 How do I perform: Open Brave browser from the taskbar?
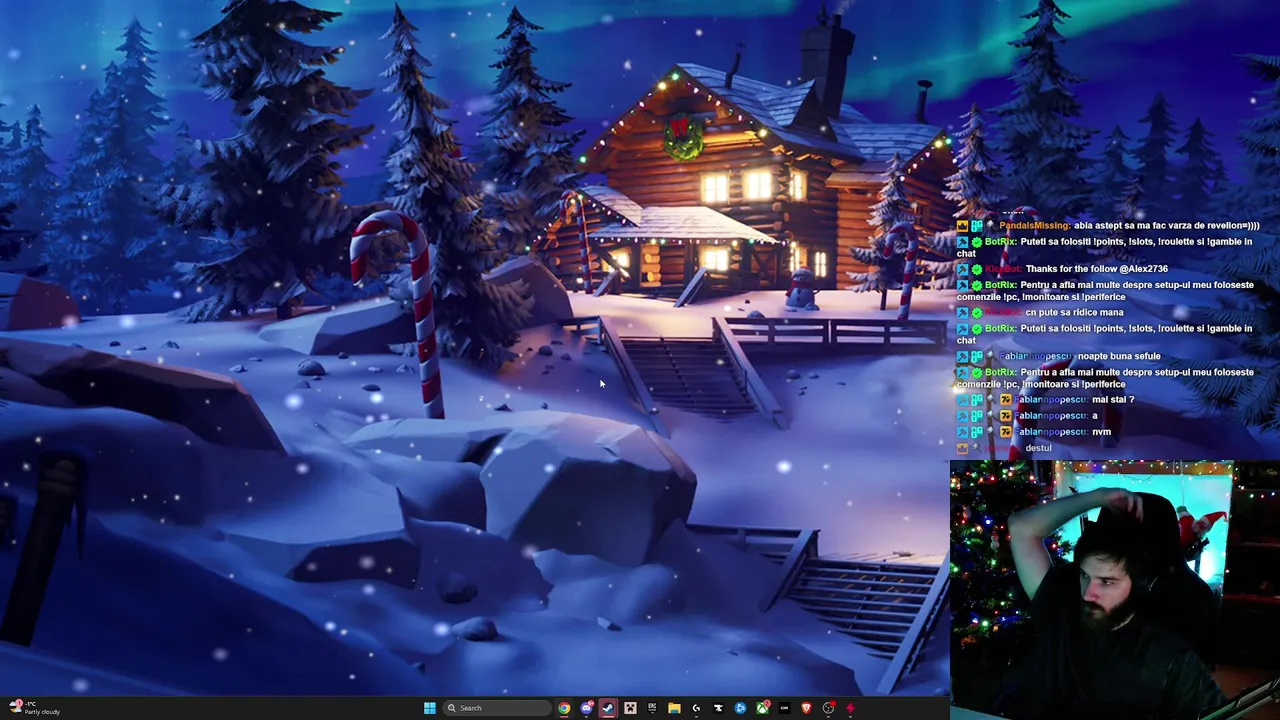806,708
